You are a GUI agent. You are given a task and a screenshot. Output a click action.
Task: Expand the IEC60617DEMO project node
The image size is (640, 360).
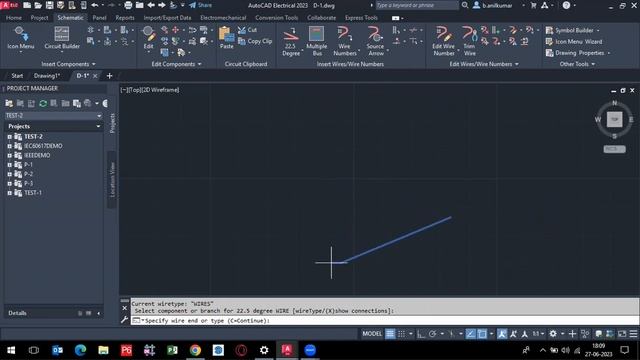(x=9, y=146)
